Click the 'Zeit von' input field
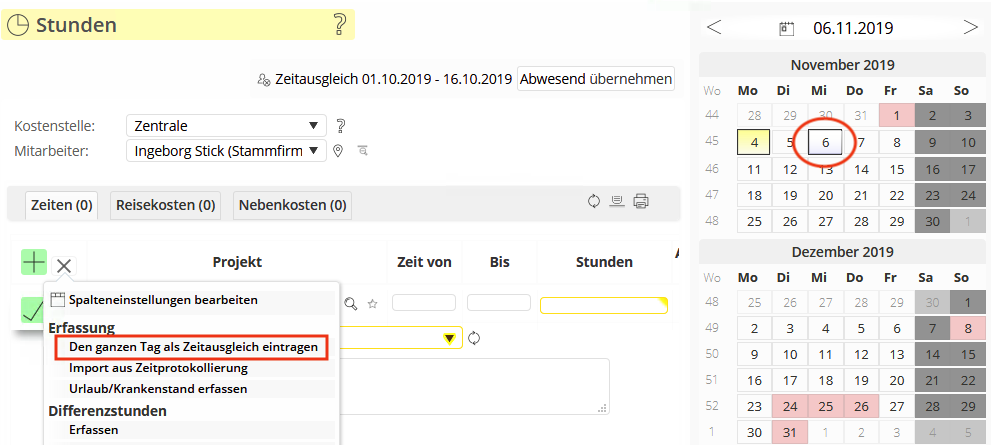The height and width of the screenshot is (445, 991). pyautogui.click(x=424, y=302)
